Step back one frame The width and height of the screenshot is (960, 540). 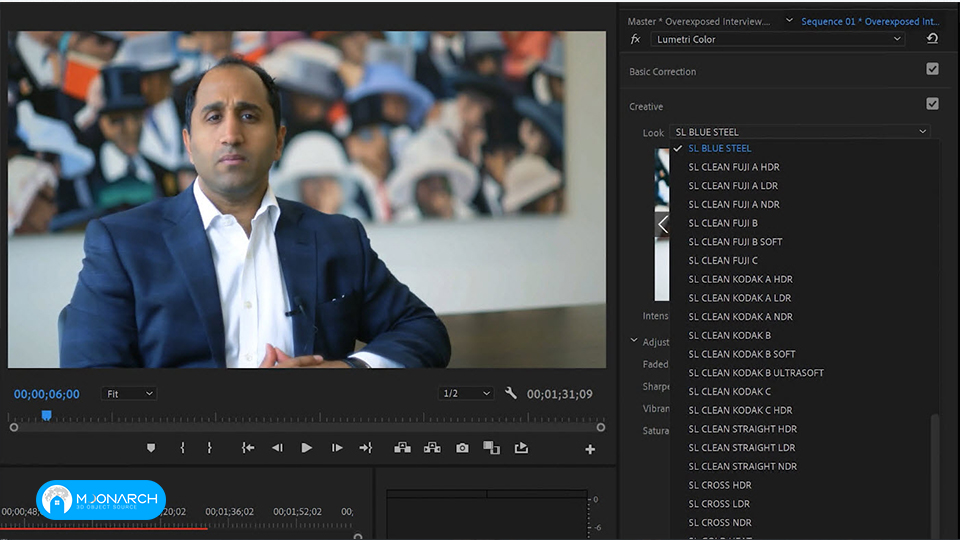pos(277,448)
